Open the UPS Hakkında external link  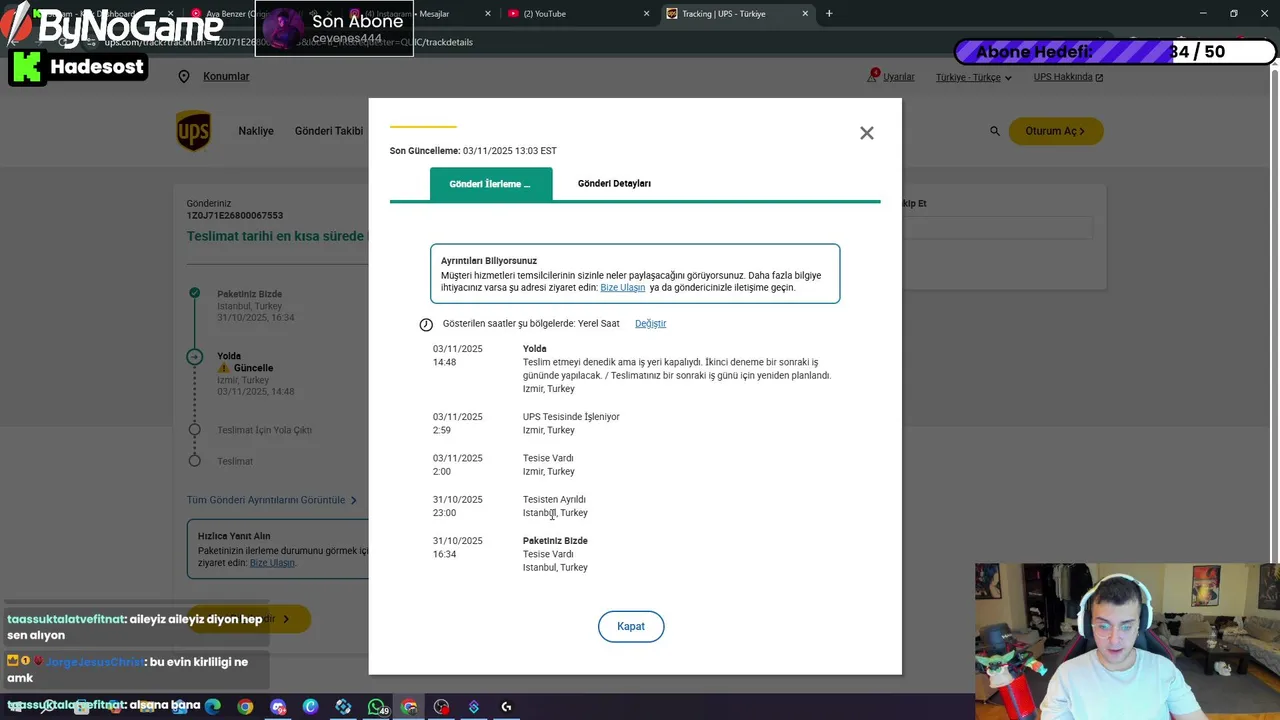tap(1068, 77)
